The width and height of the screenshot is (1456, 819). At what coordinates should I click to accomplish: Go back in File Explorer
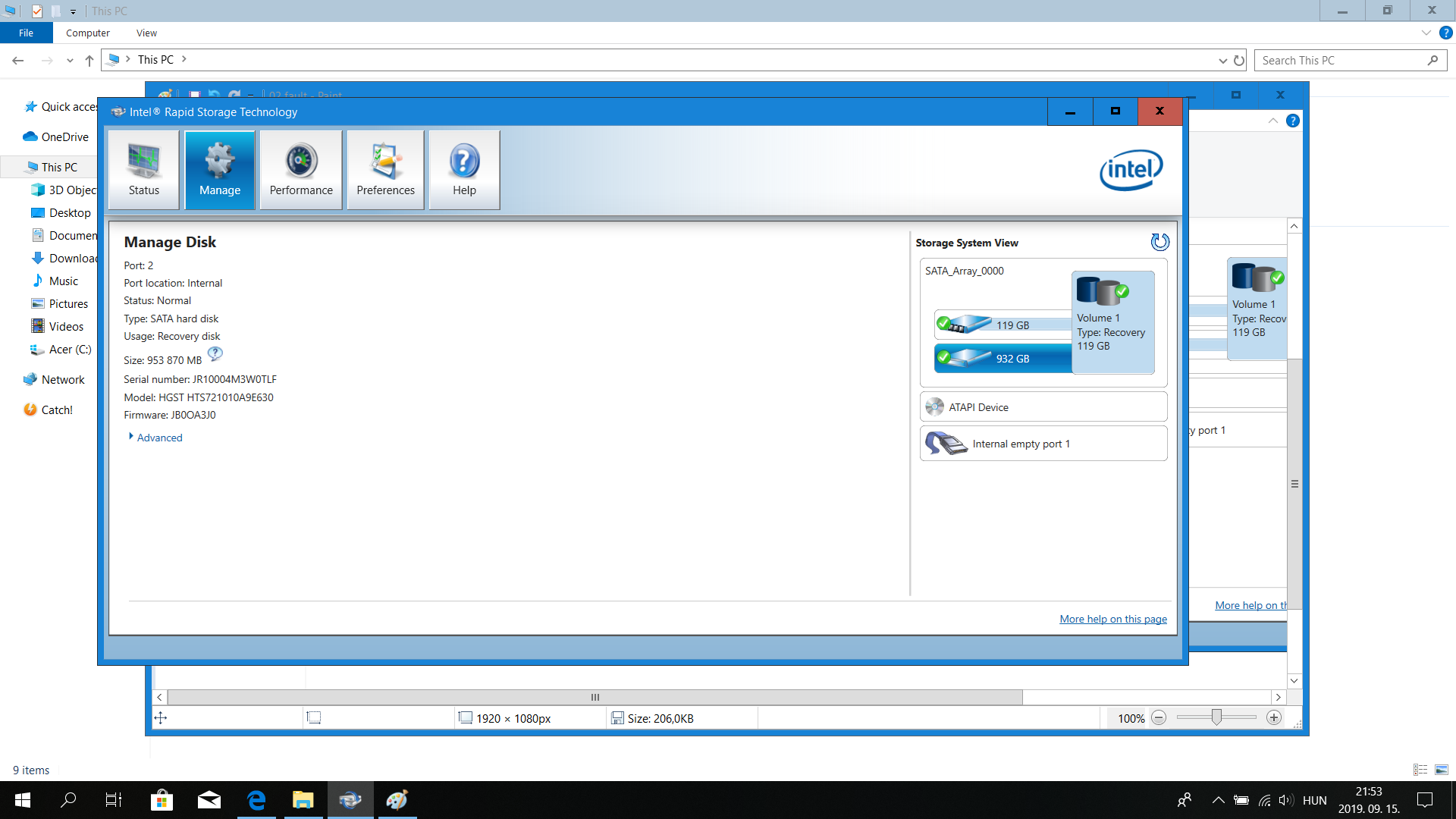click(18, 60)
